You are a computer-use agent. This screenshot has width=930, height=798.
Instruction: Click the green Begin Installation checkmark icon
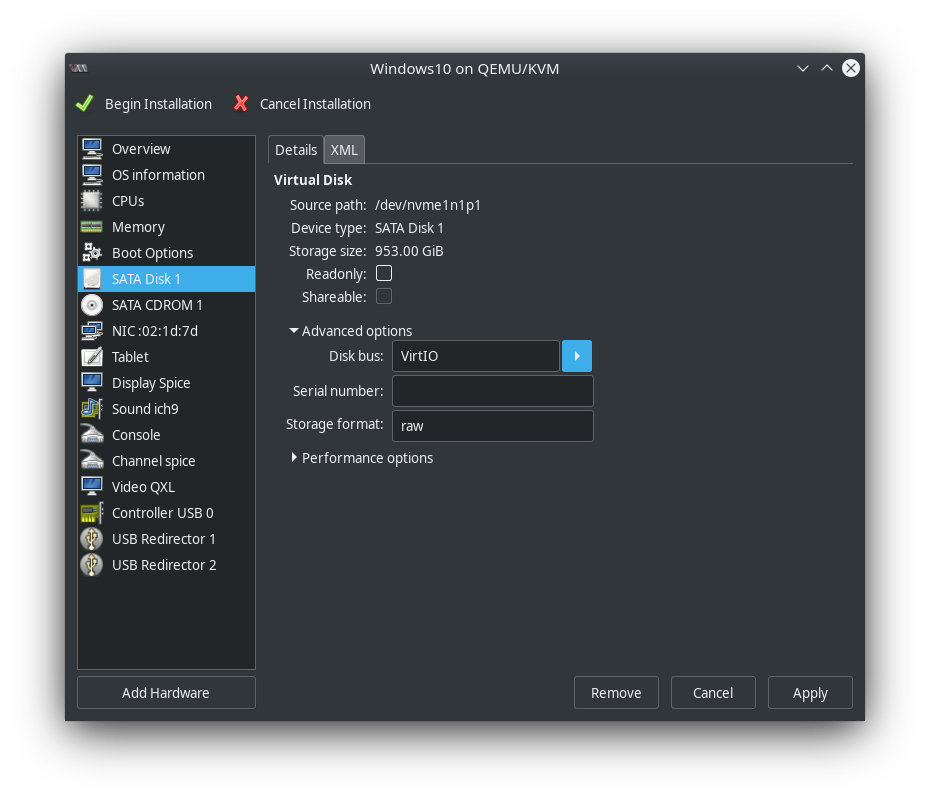tap(85, 104)
